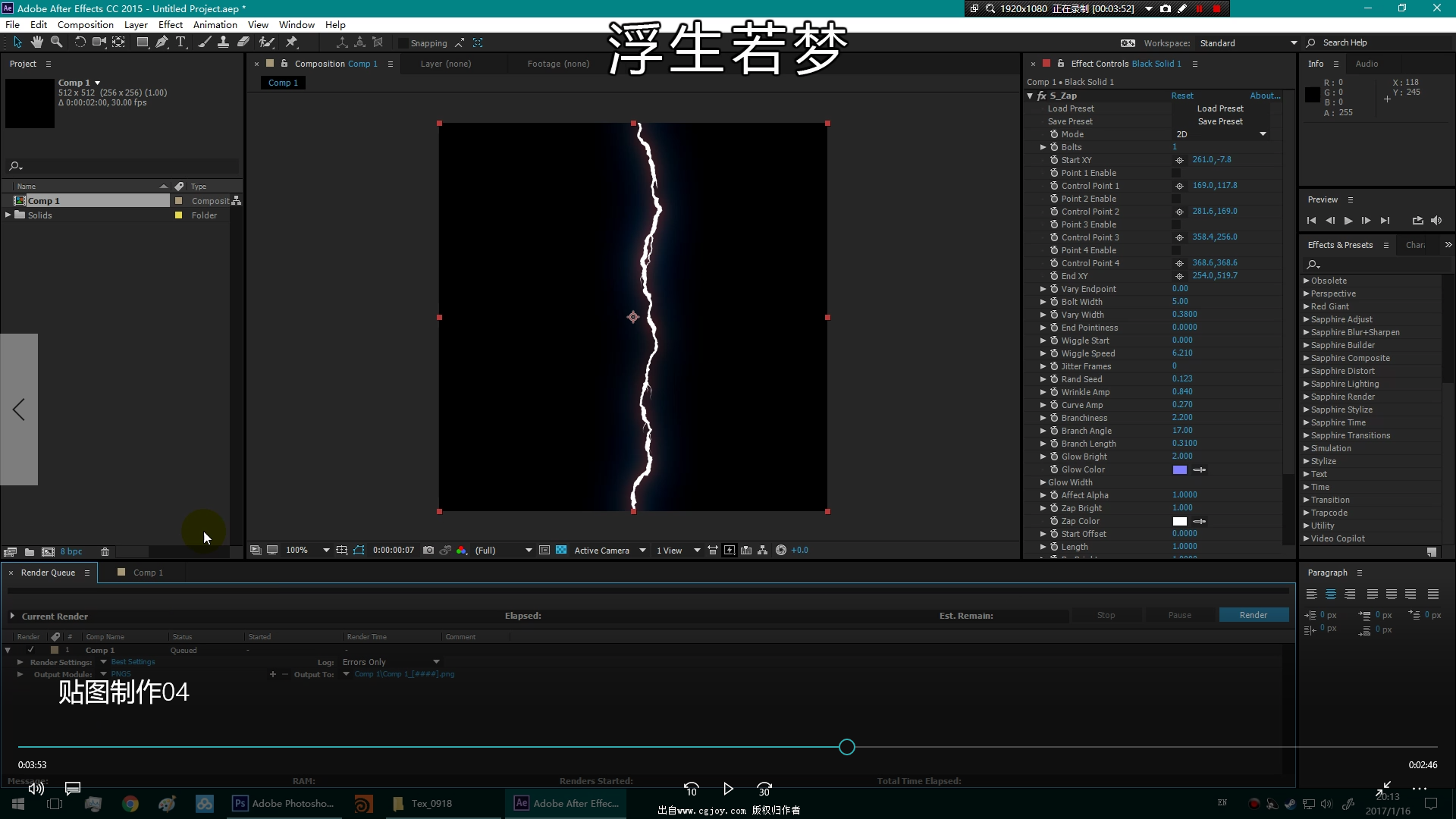Toggle Comp 1 render checkmark in queue
The image size is (1456, 819).
coord(30,650)
